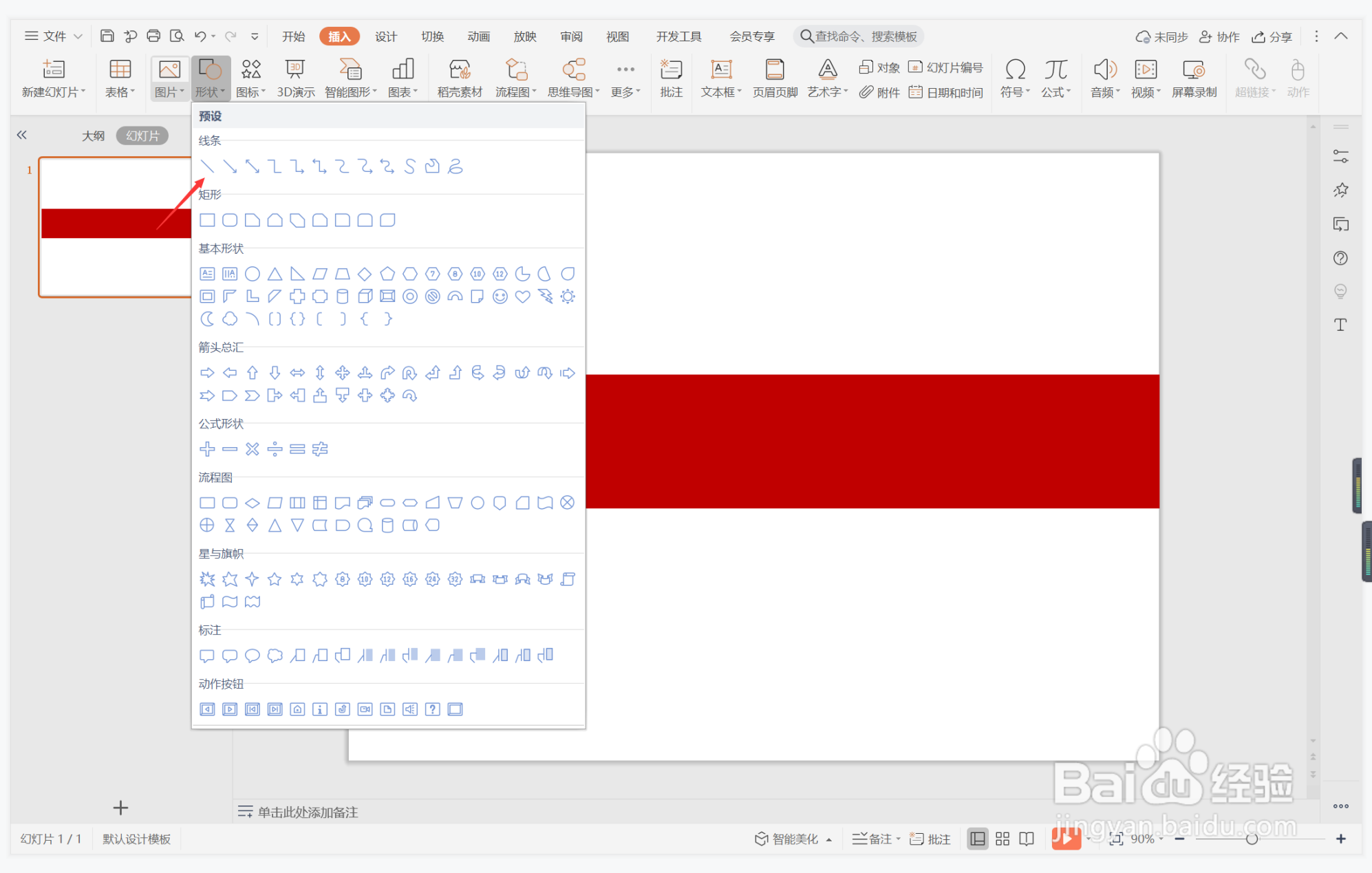Click the 分享 share button
Screen dimensions: 1372x873
click(x=1272, y=36)
